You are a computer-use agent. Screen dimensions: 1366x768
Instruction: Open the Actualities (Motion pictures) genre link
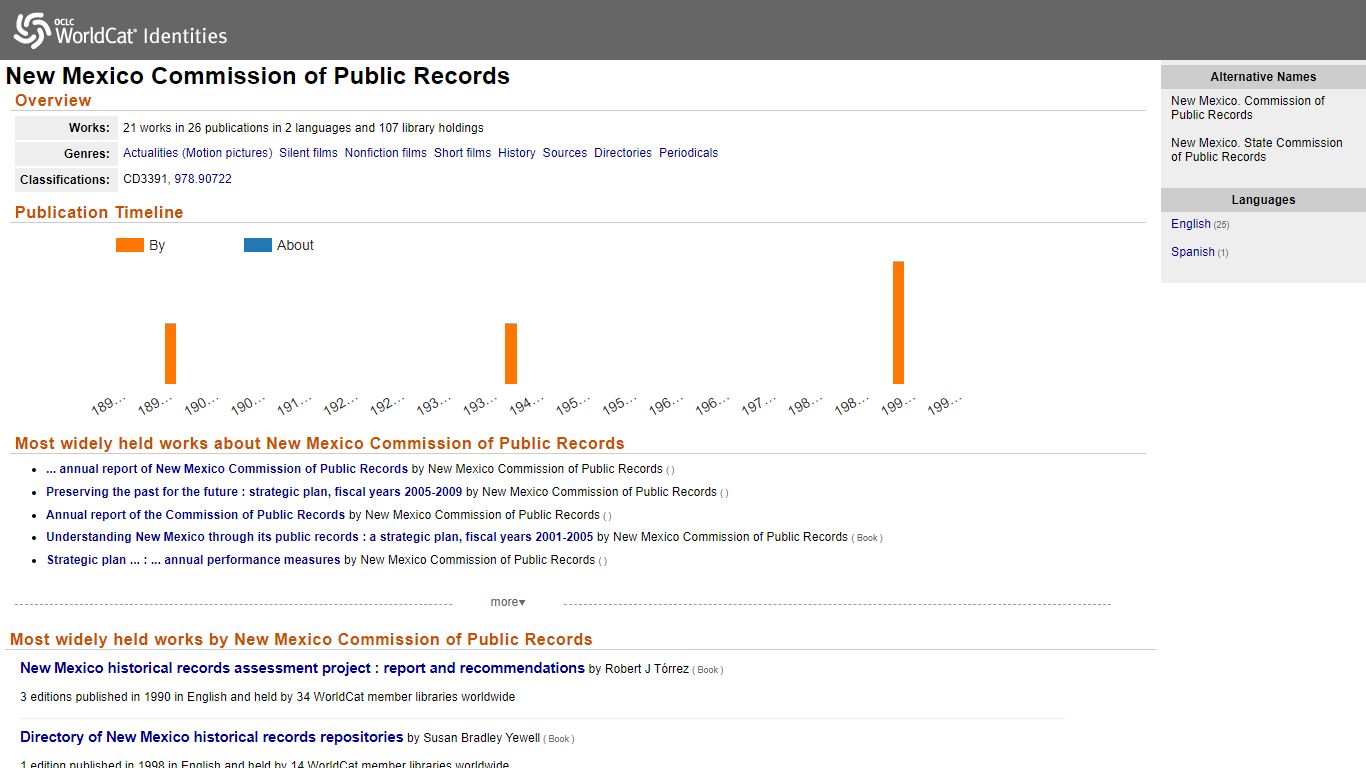pyautogui.click(x=197, y=153)
